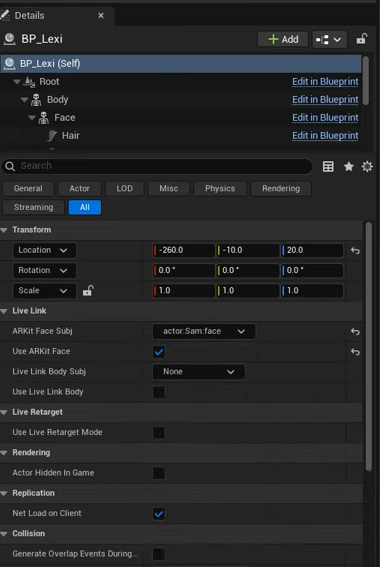
Task: Open the ARKit Face Subj dropdown
Action: tap(204, 331)
